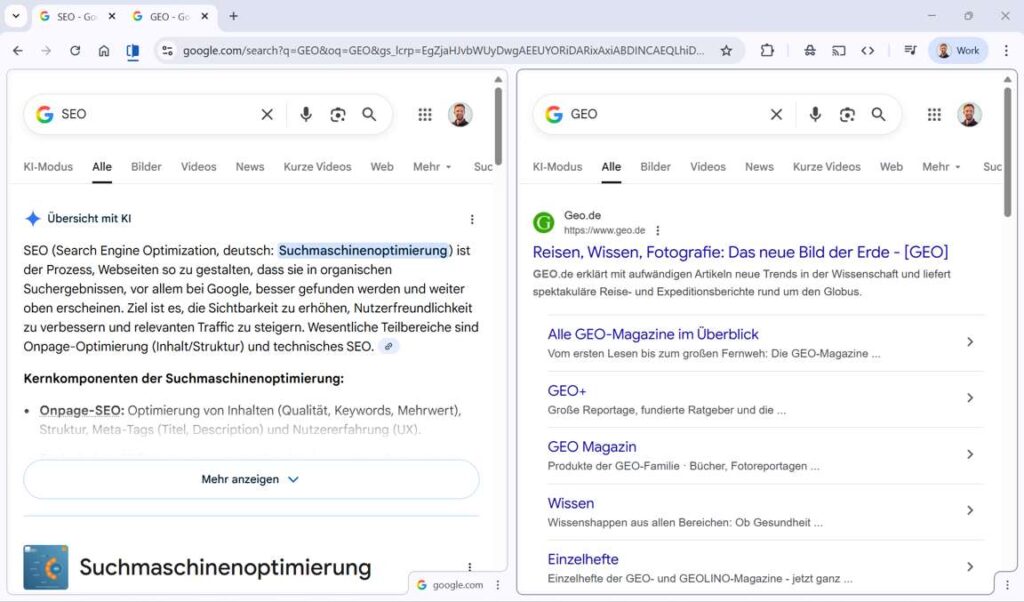Image resolution: width=1024 pixels, height=602 pixels.
Task: Toggle the split-screen reading icon beside the address bar
Action: (x=131, y=50)
